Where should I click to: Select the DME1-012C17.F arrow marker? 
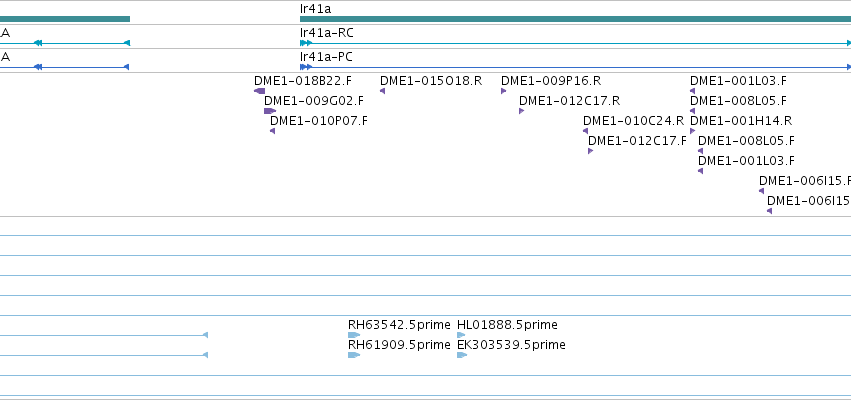pyautogui.click(x=590, y=151)
